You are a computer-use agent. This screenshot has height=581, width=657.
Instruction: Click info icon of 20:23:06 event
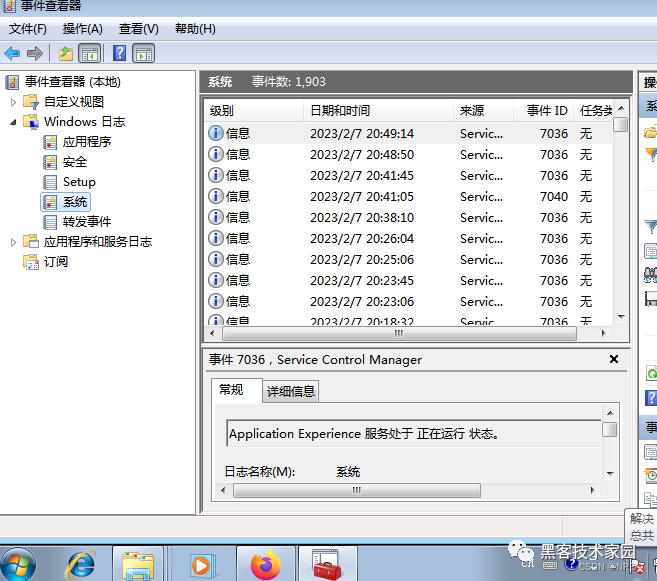coord(216,301)
